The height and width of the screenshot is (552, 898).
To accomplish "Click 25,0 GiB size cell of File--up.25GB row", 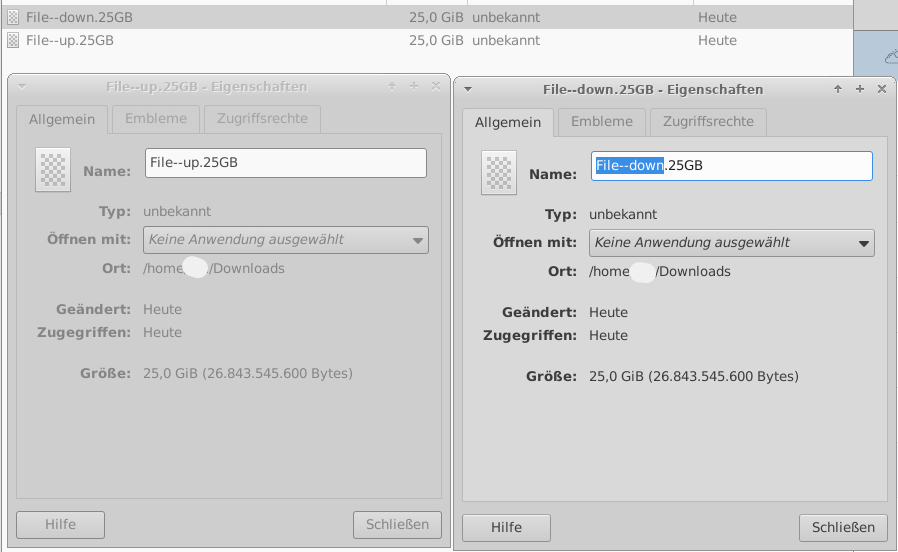I will [436, 41].
